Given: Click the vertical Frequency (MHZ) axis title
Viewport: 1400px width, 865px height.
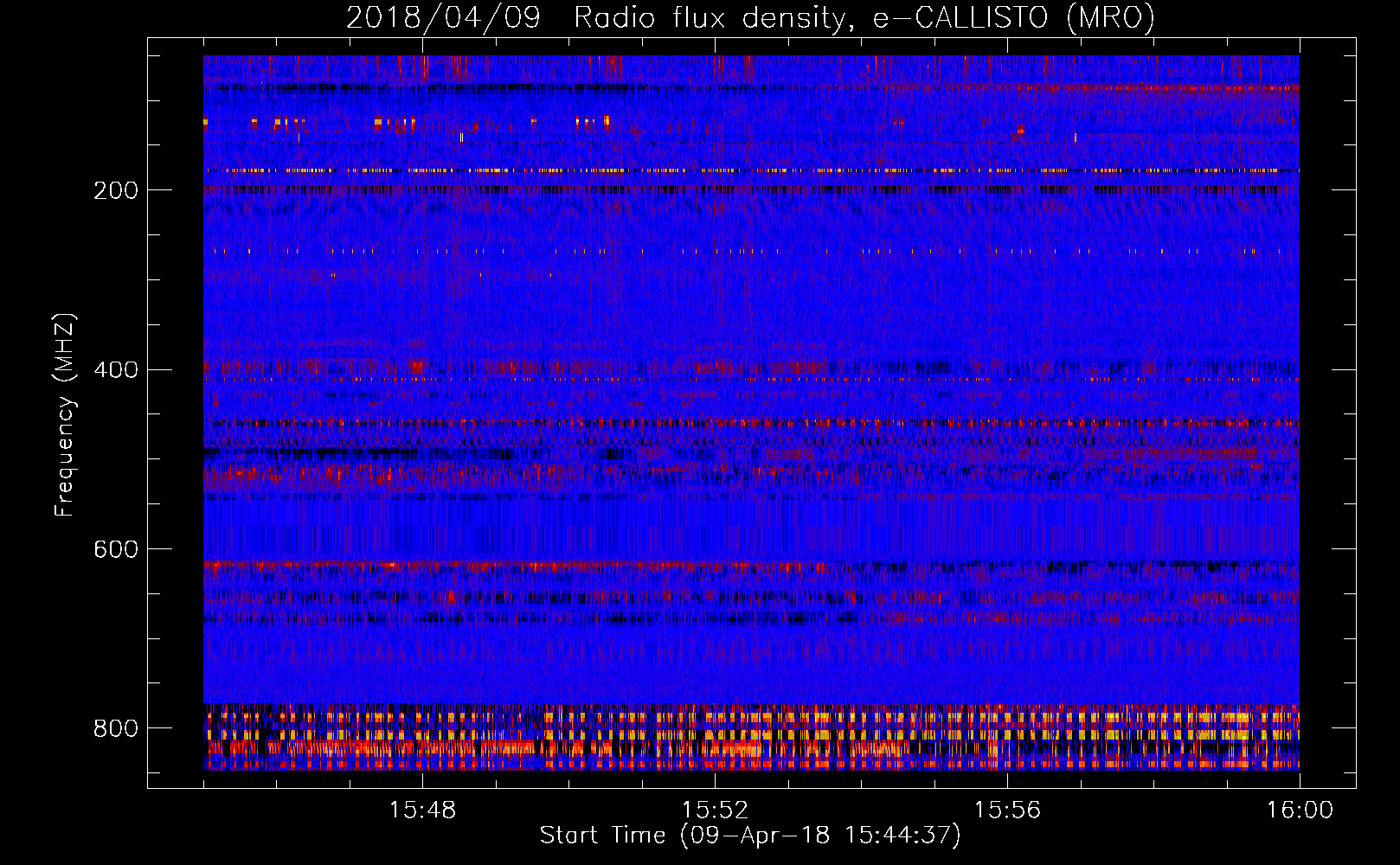Looking at the screenshot, I should (x=65, y=415).
